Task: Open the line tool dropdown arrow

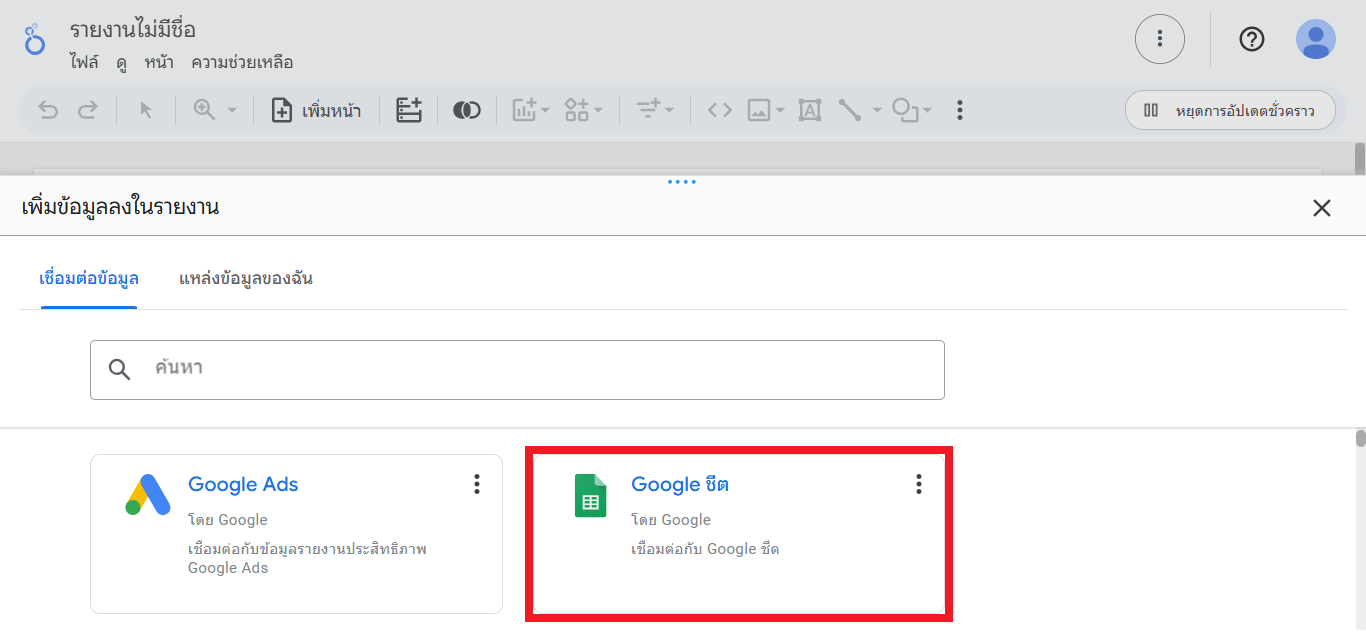Action: [877, 110]
